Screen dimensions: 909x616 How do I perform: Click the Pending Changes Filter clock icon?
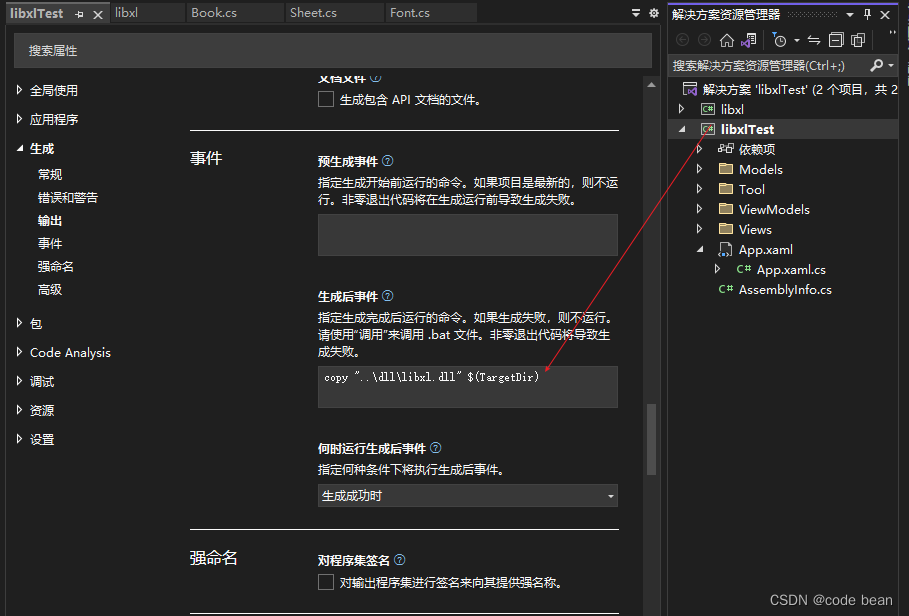pyautogui.click(x=779, y=40)
